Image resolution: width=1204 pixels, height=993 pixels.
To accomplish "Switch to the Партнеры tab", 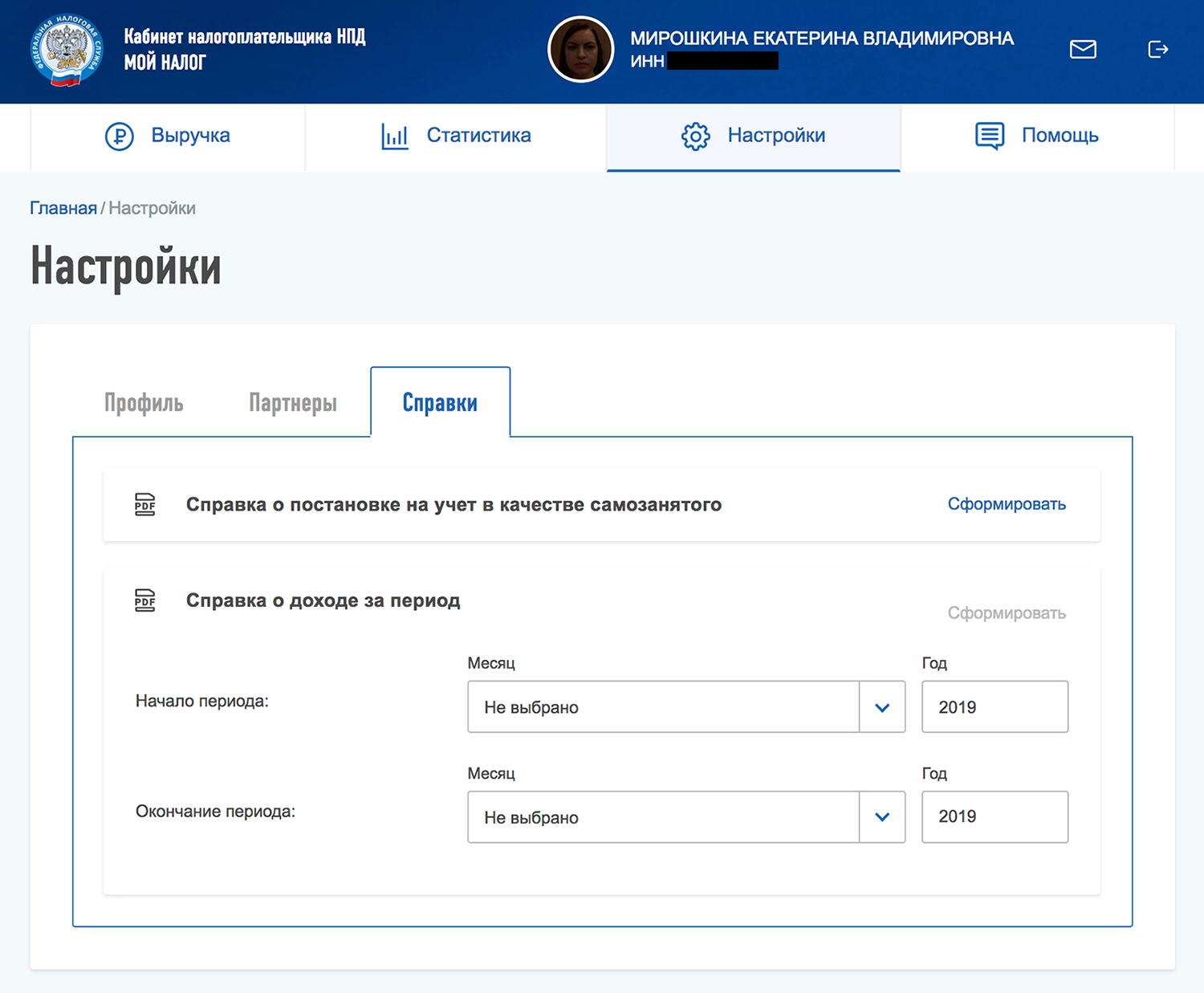I will [293, 403].
